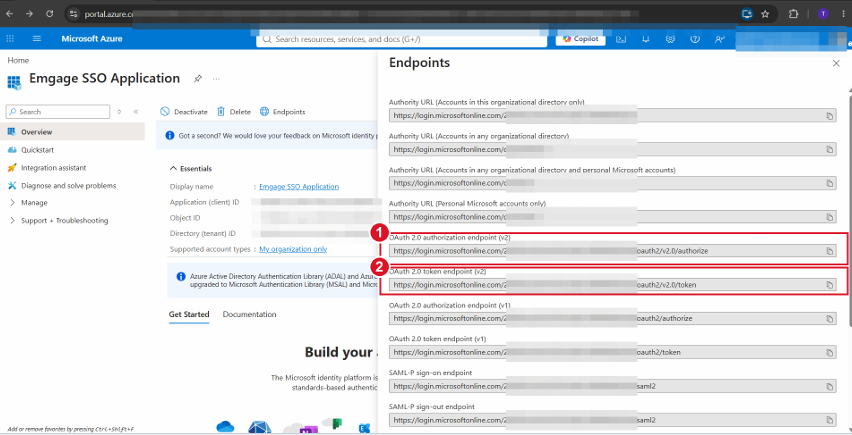Open the feedback icon in the Azure header
The width and height of the screenshot is (852, 435).
[x=719, y=39]
